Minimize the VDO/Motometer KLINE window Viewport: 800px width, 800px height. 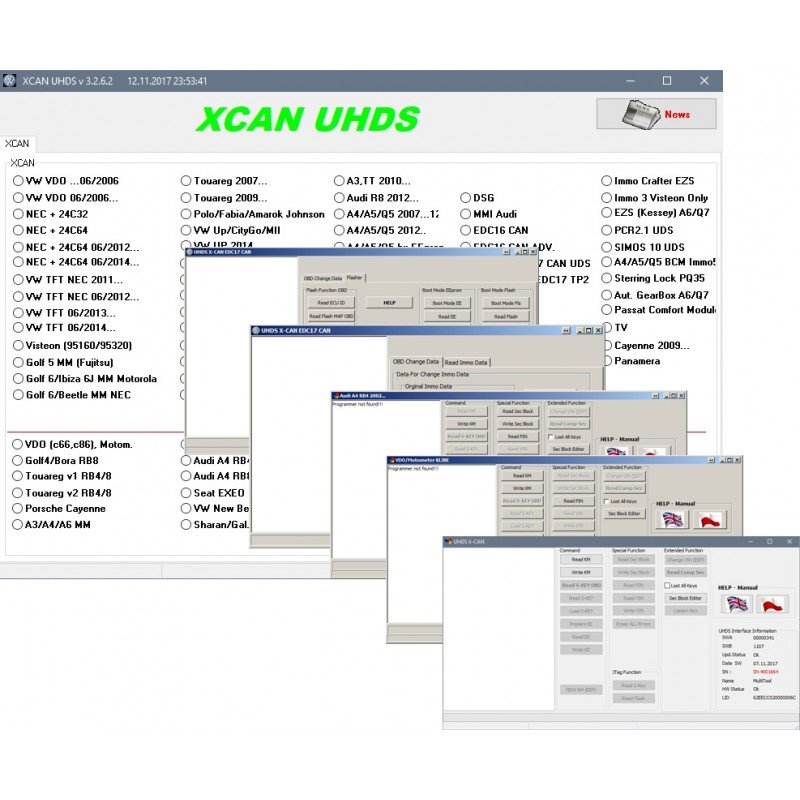722,460
